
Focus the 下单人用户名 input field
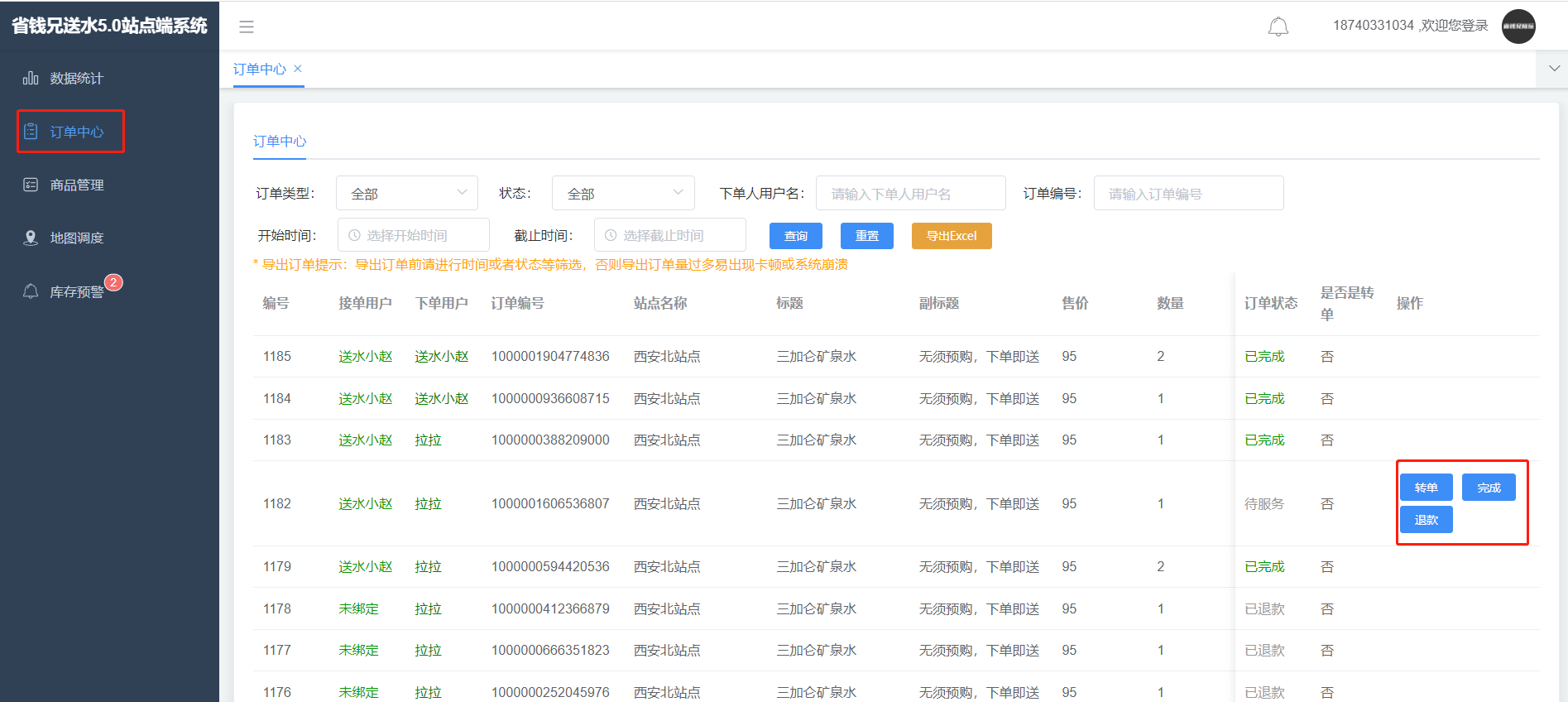(910, 194)
